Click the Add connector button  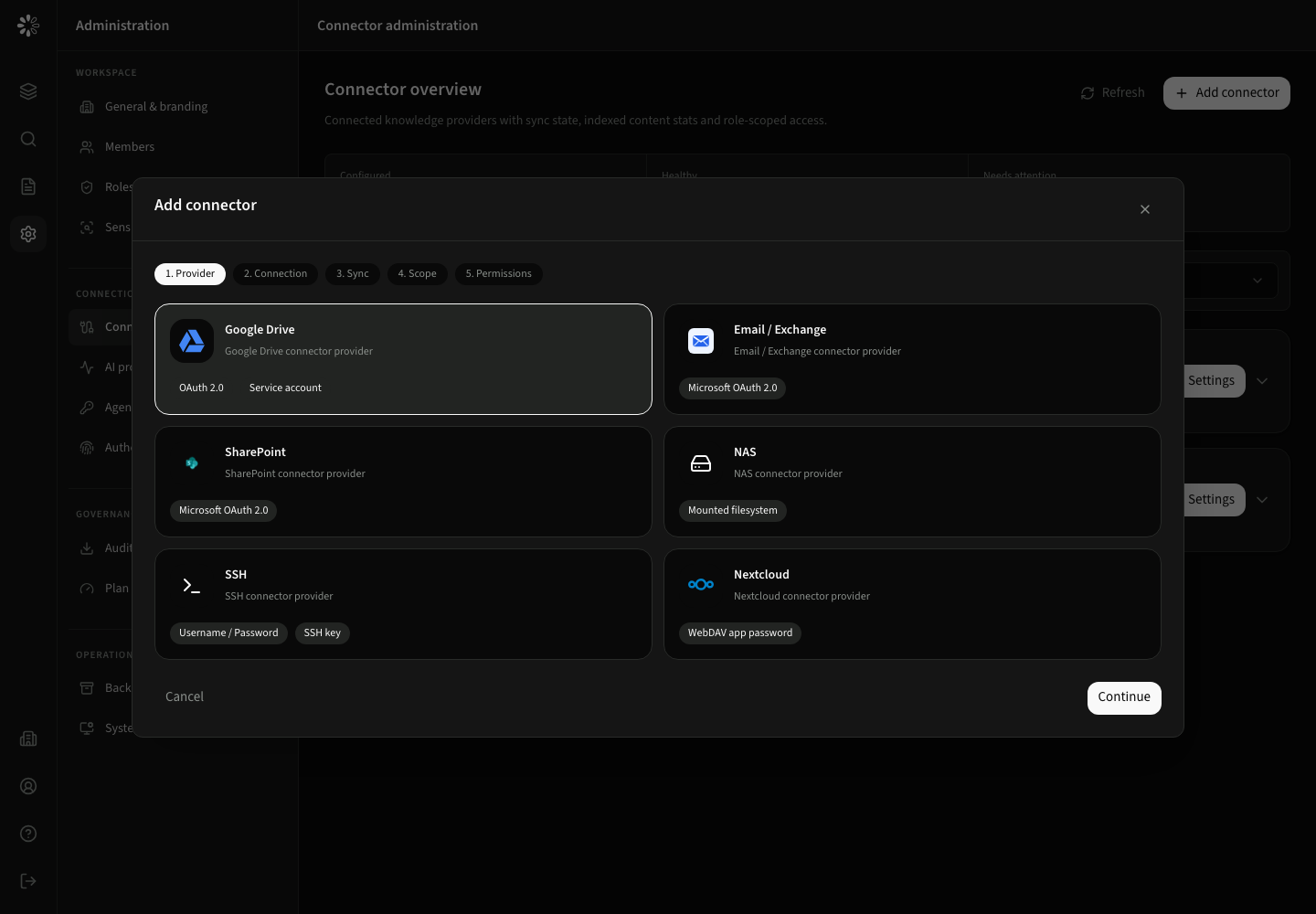tap(1226, 93)
